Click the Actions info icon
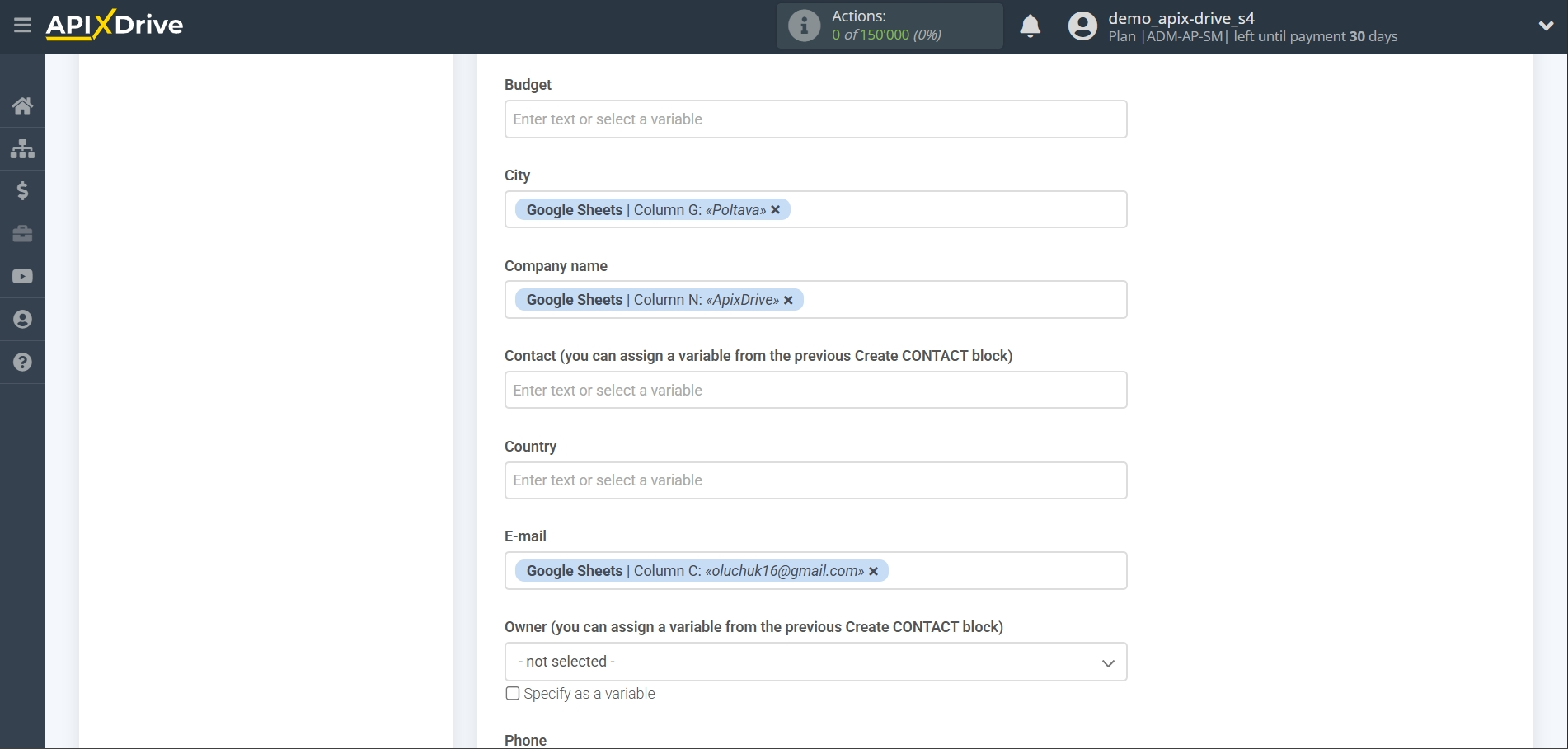Viewport: 1568px width, 749px height. (802, 26)
